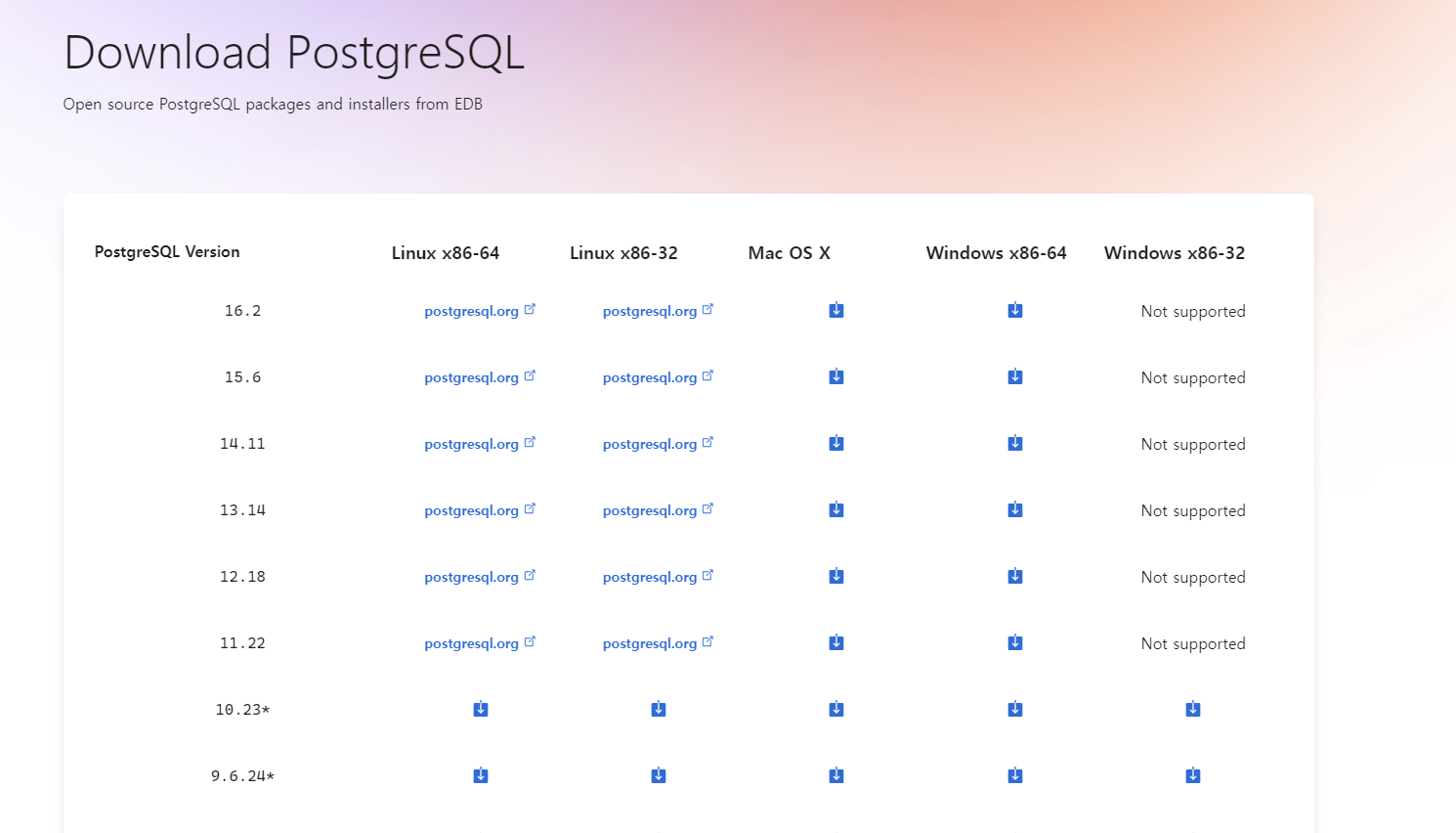
Task: Download PostgreSQL 13.14 for Windows x86-64
Action: (x=1015, y=509)
